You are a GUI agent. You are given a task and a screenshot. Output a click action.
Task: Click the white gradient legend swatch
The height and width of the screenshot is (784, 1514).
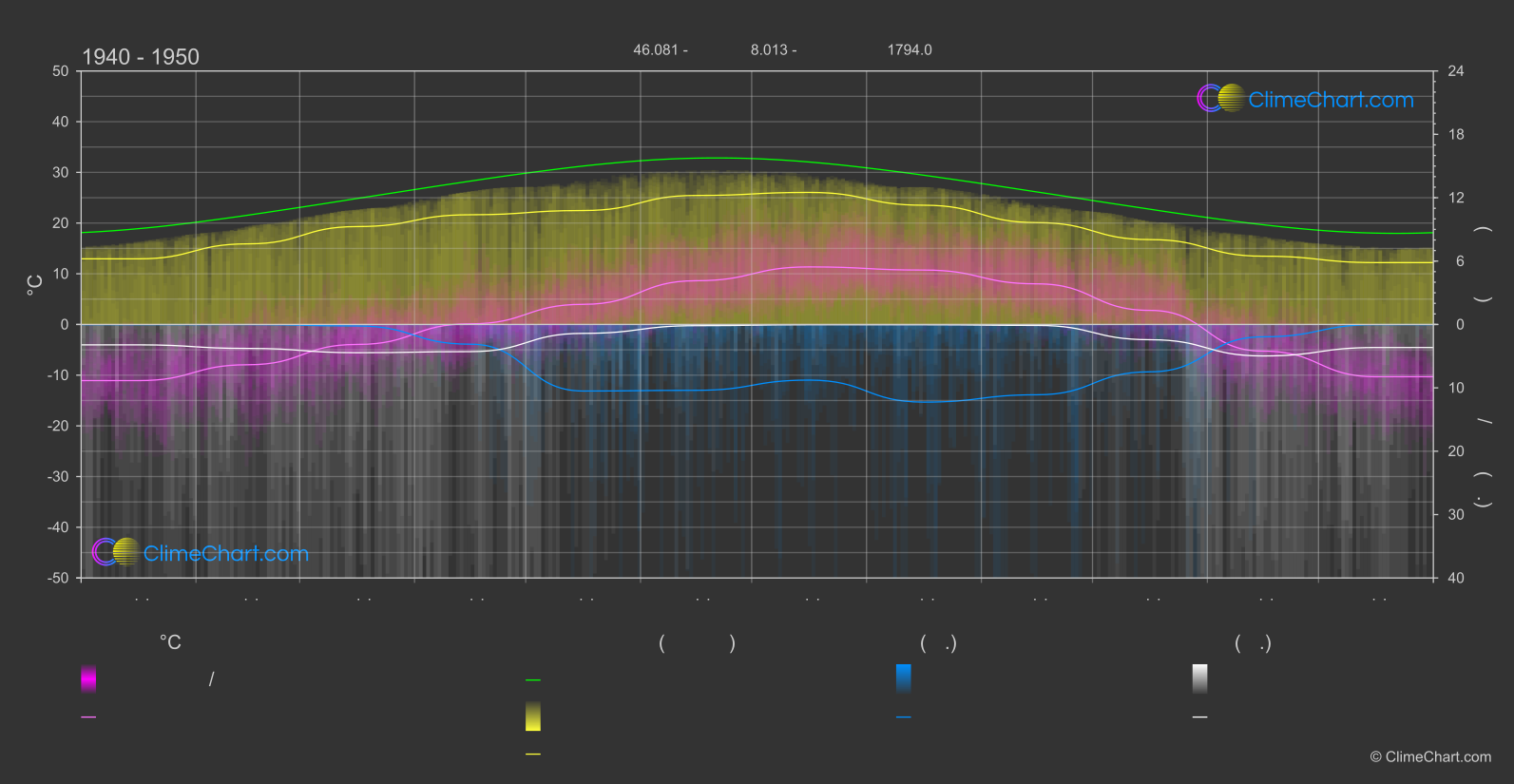pyautogui.click(x=1200, y=679)
